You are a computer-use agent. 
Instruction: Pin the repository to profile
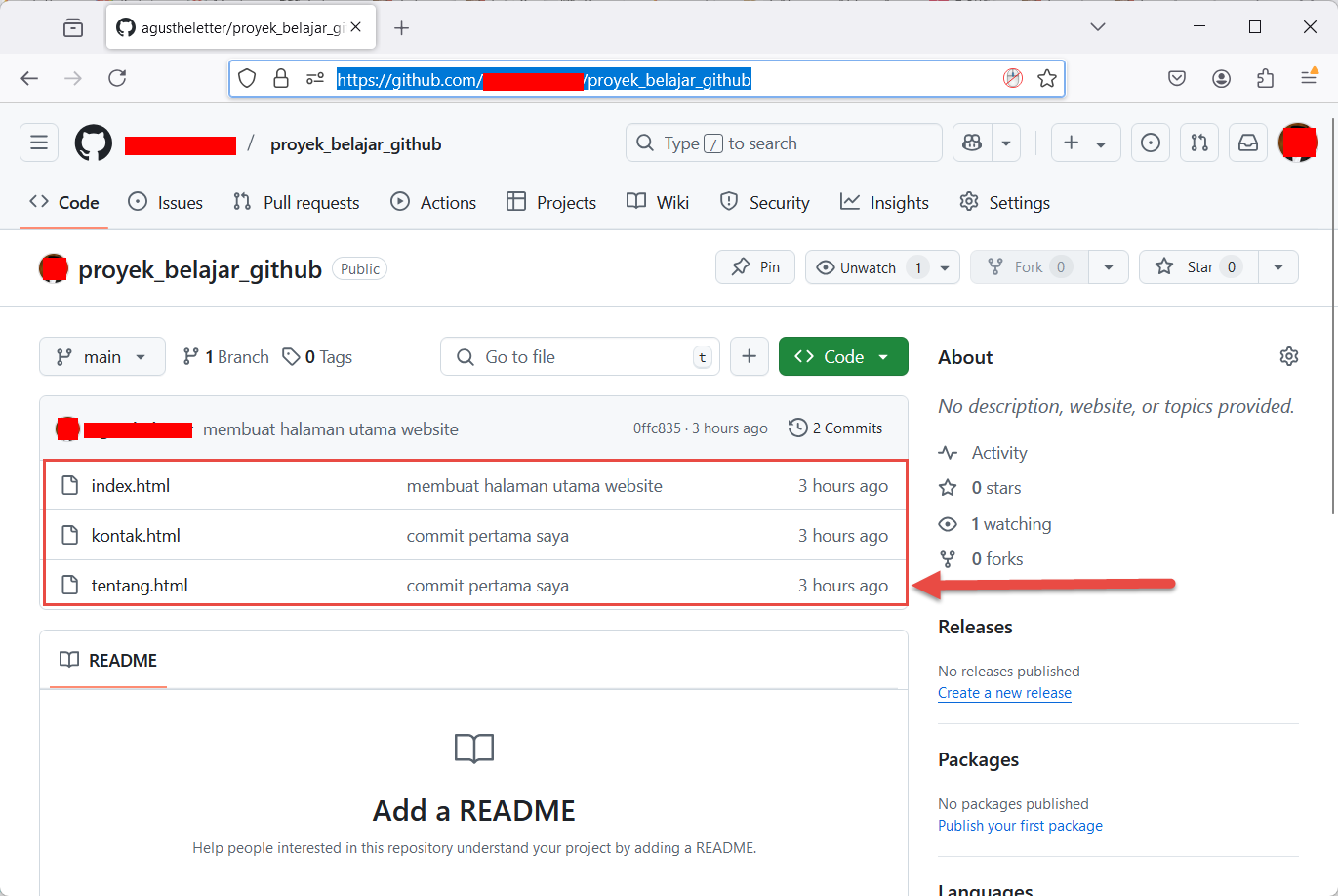tap(755, 267)
